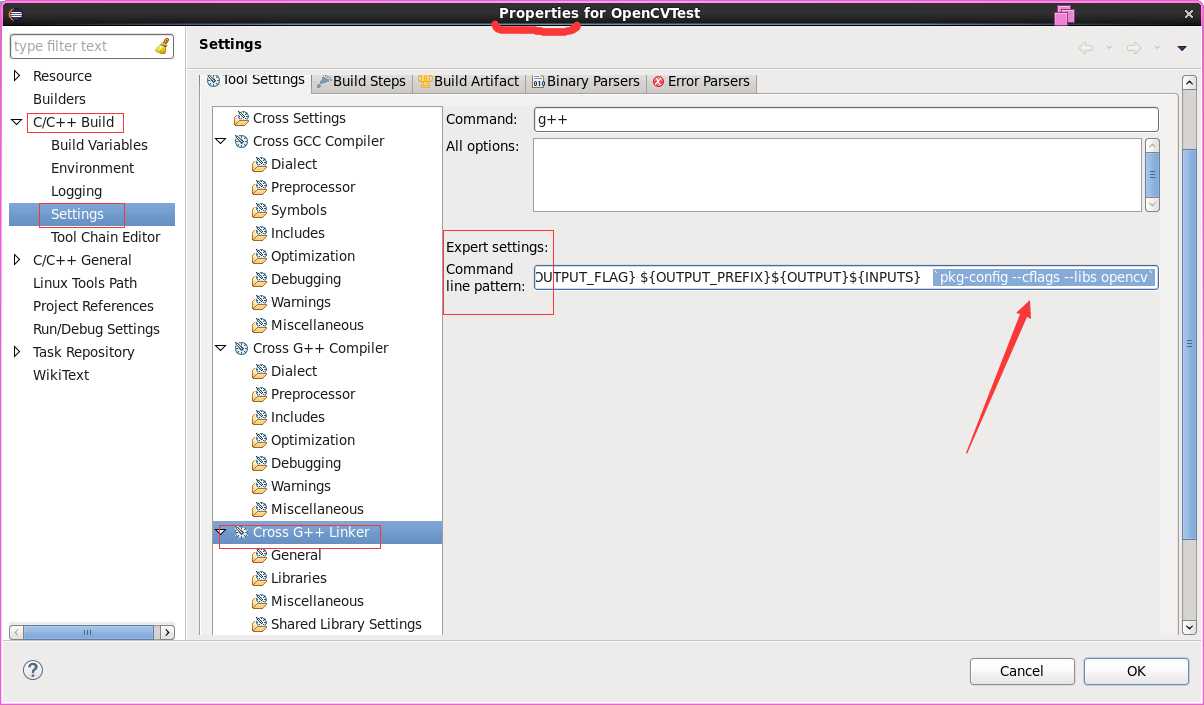Open the view menu triangle in Settings header
This screenshot has height=705, width=1204.
[x=1181, y=48]
